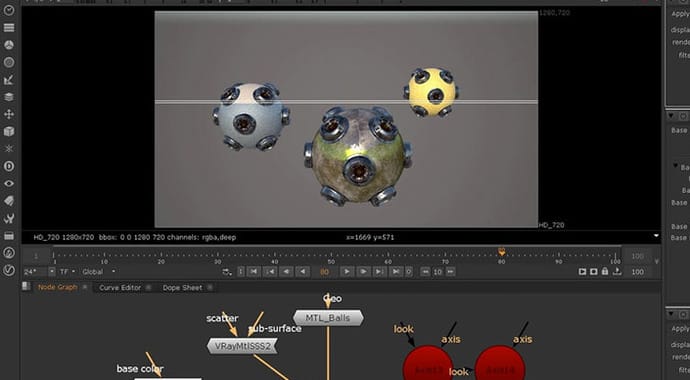
Task: Click the flipbook render icon near the lock
Action: point(582,272)
